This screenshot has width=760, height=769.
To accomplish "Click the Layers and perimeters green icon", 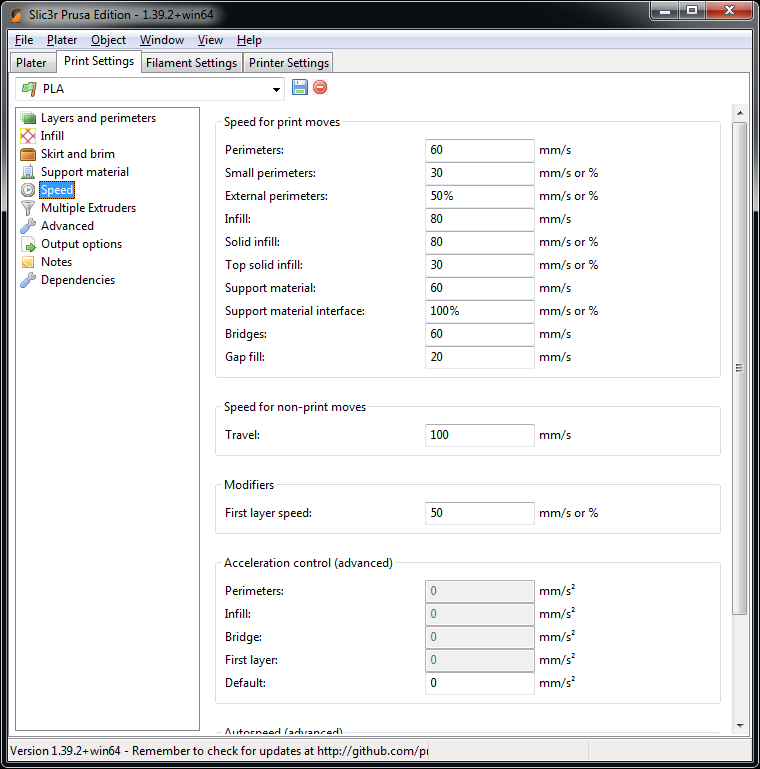I will click(x=28, y=118).
